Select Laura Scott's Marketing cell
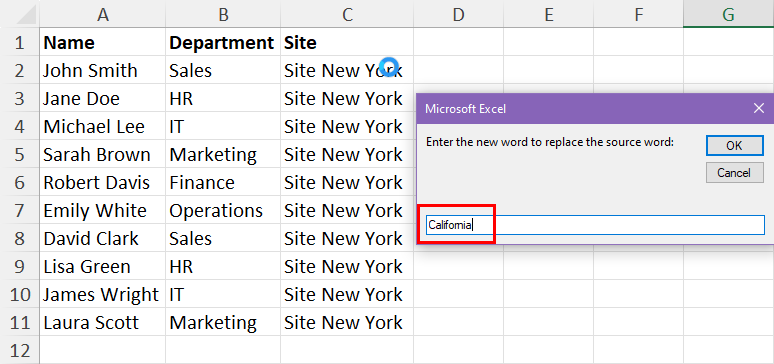Viewport: 774px width, 364px height. pyautogui.click(x=223, y=322)
